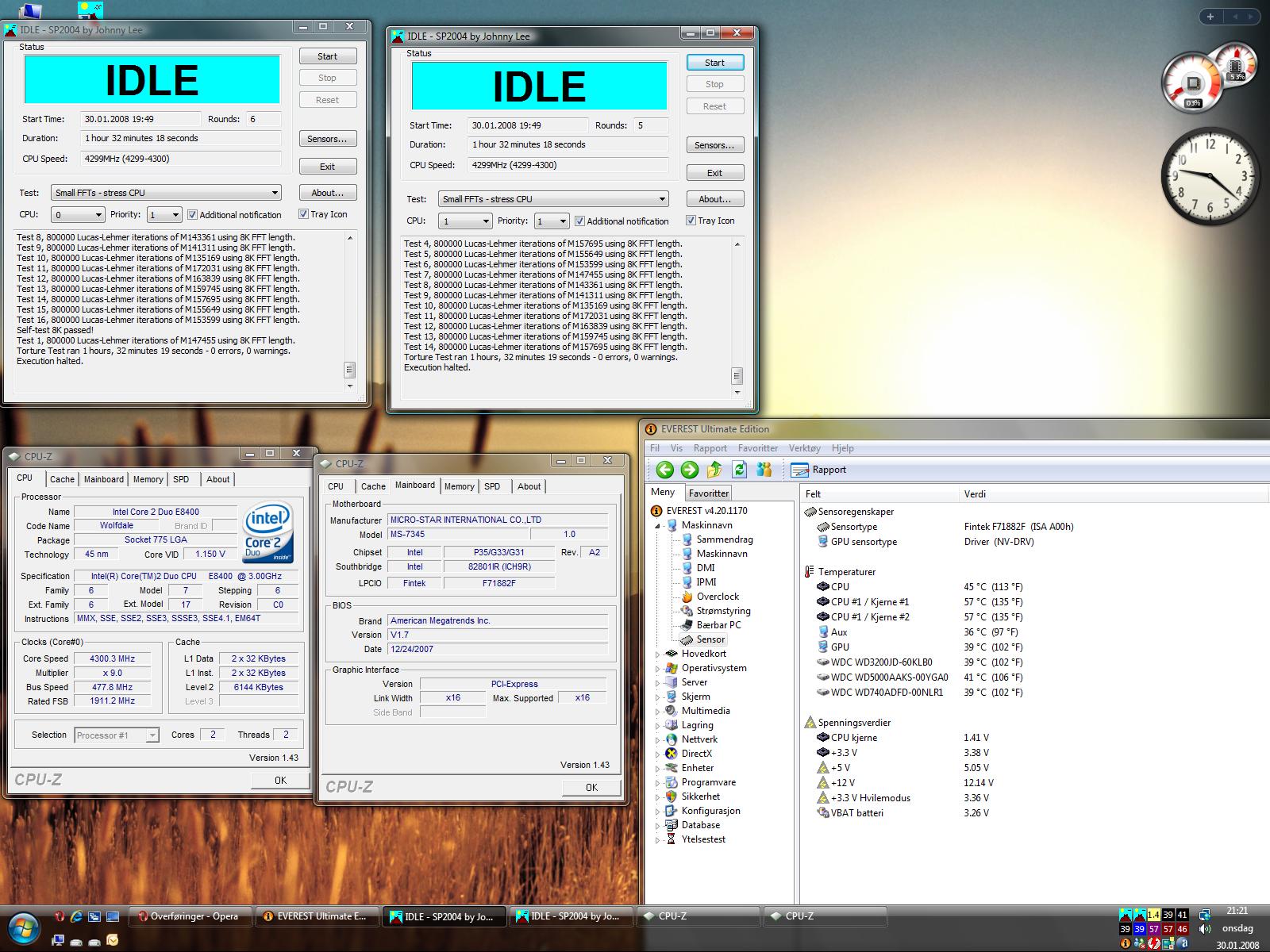Viewport: 1270px width, 952px height.
Task: Click Exit in the right SP2004 window
Action: 714,173
